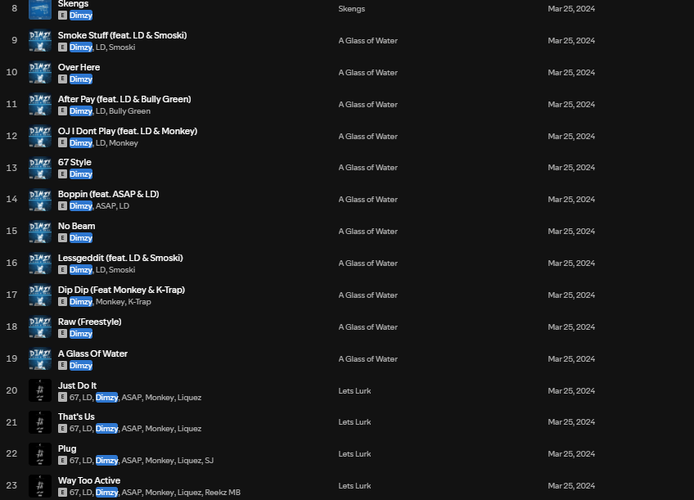Screen dimensions: 694x500
Task: Click highlighted Dimzy artist on Plug row
Action: 107,461
